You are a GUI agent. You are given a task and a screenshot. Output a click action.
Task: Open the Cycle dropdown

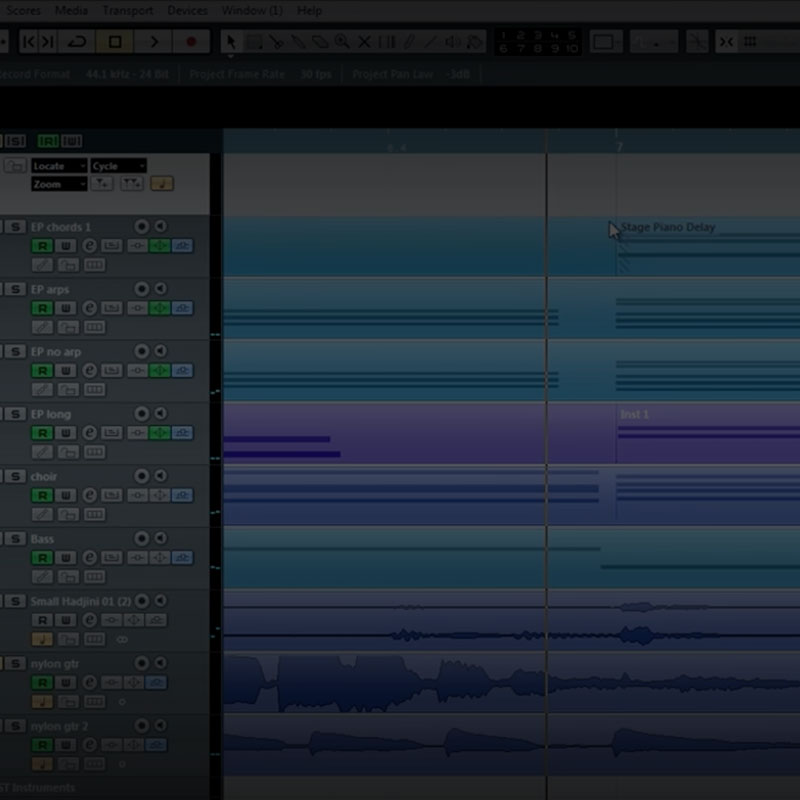[x=119, y=166]
